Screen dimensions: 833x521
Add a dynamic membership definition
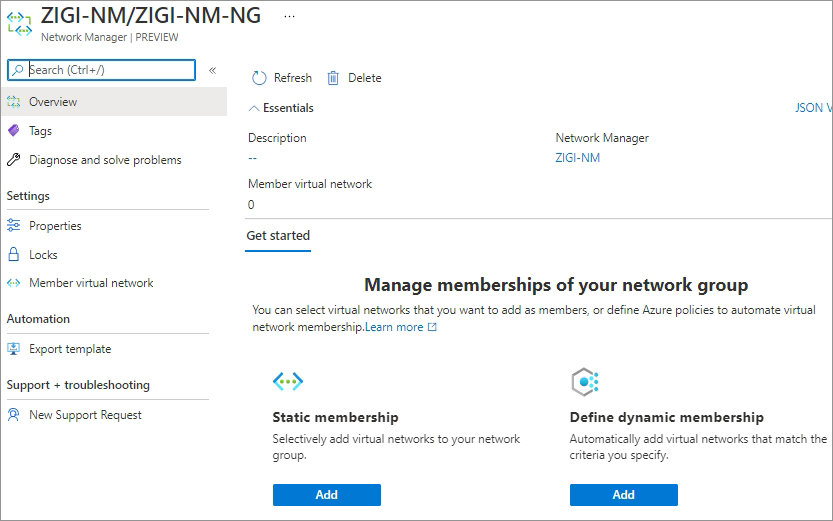[623, 495]
